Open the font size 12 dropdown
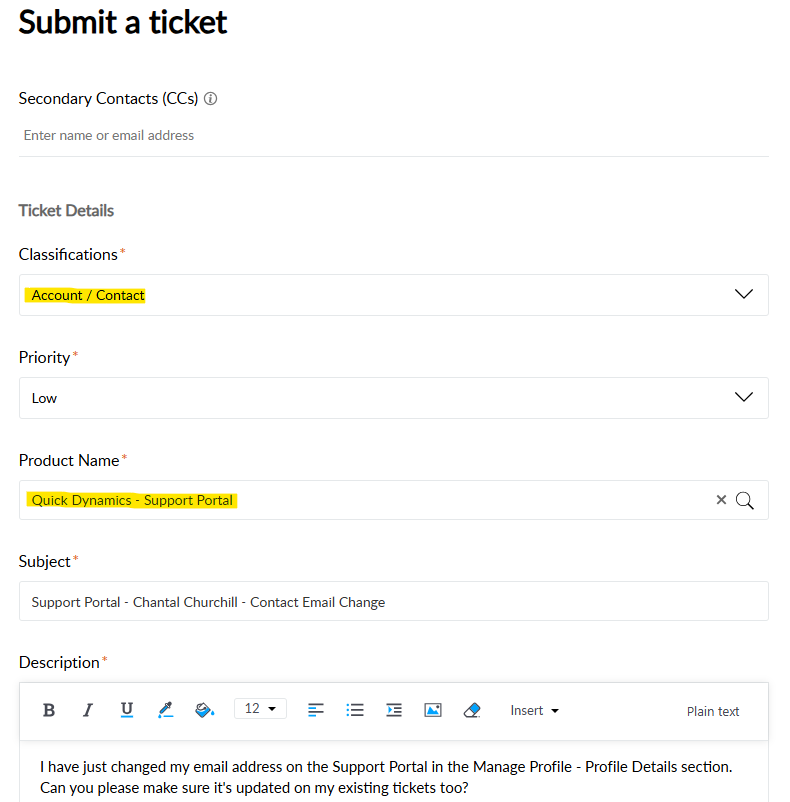 point(260,709)
